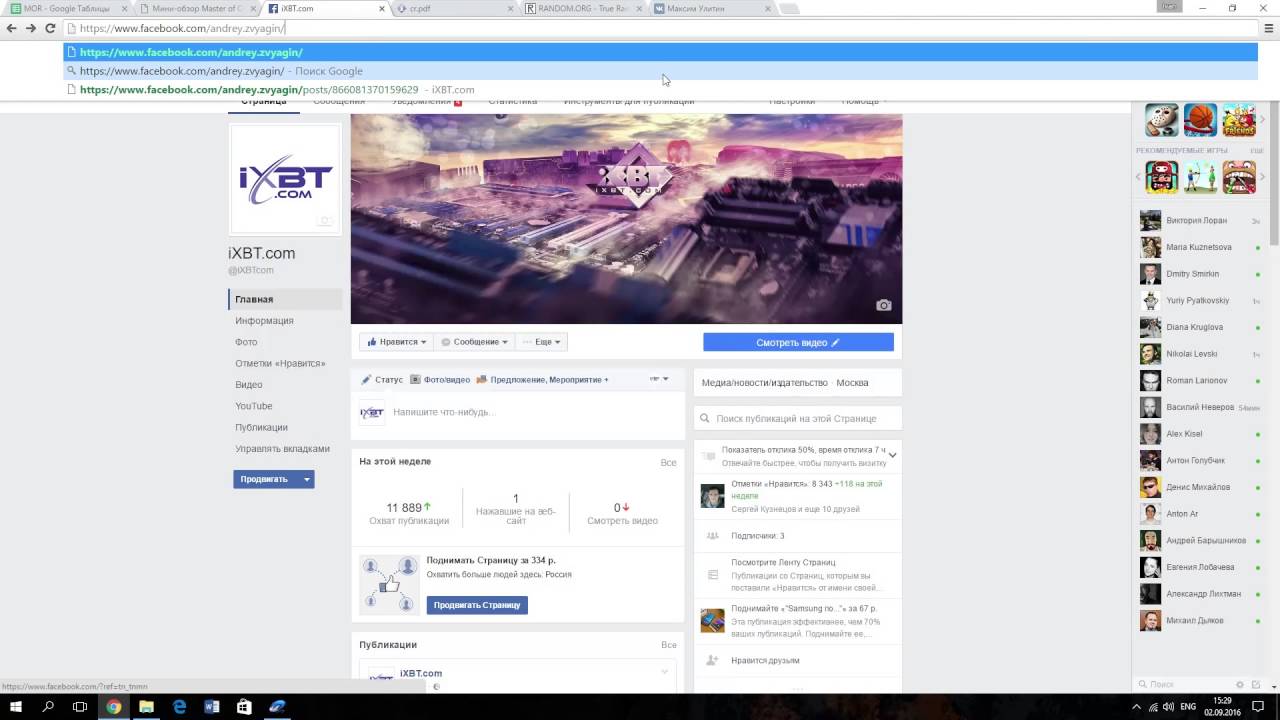Expand the response rate chevron
The width and height of the screenshot is (1280, 720).
coord(892,456)
